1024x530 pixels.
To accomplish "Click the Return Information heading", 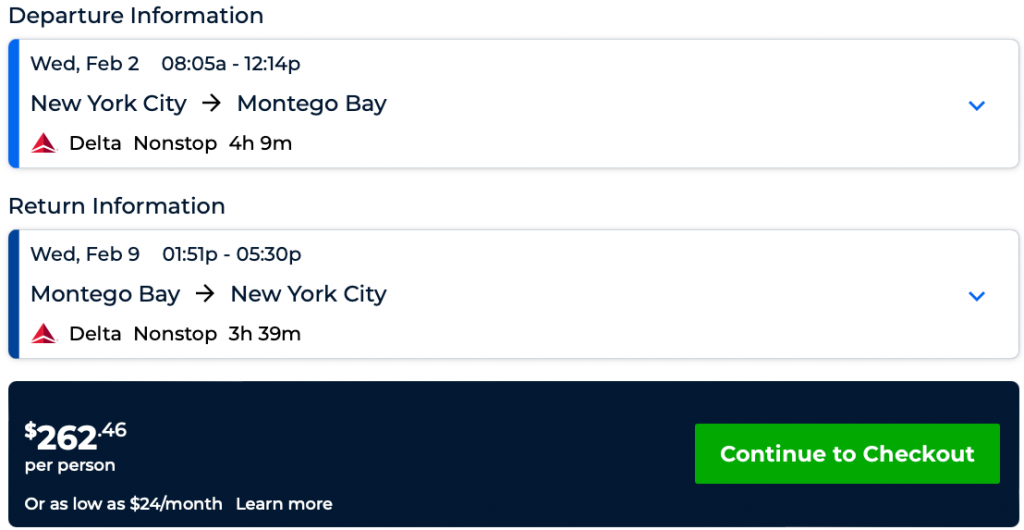I will 117,206.
